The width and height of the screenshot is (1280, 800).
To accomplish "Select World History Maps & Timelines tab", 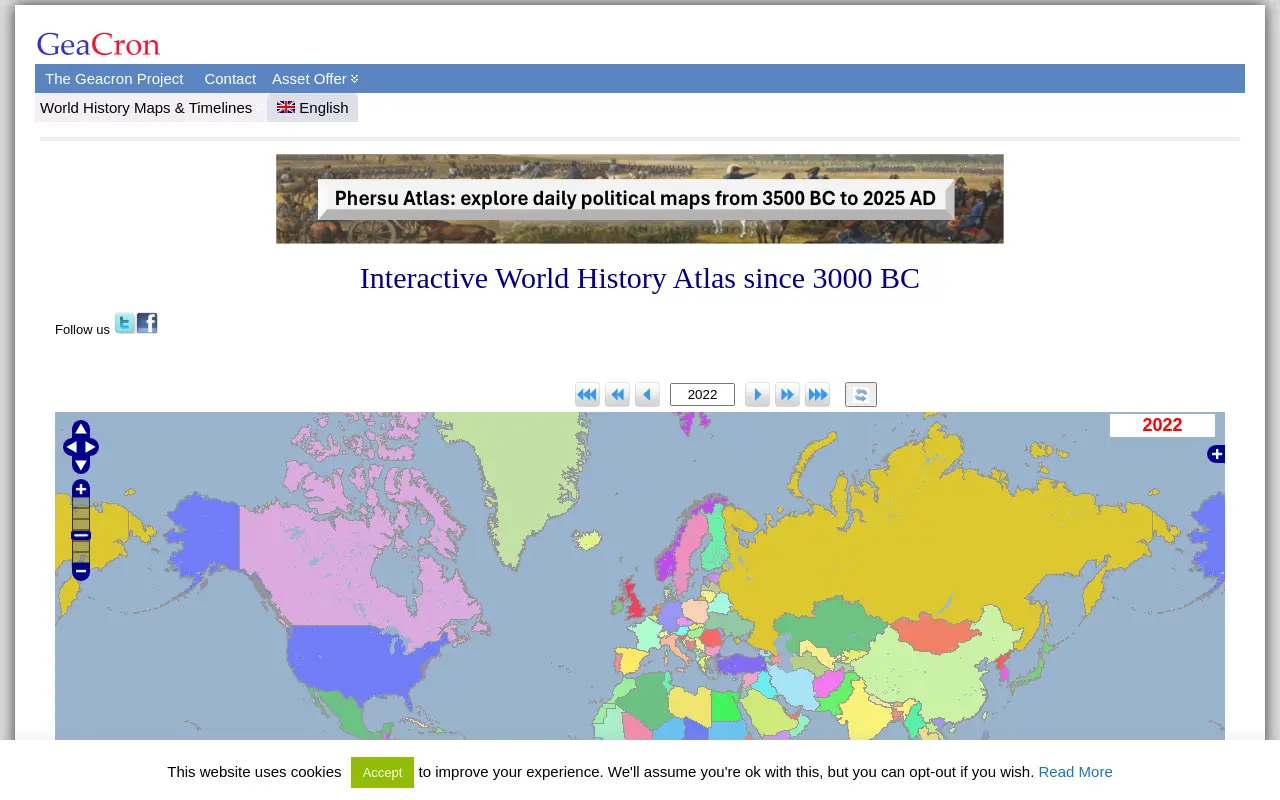I will pyautogui.click(x=146, y=108).
